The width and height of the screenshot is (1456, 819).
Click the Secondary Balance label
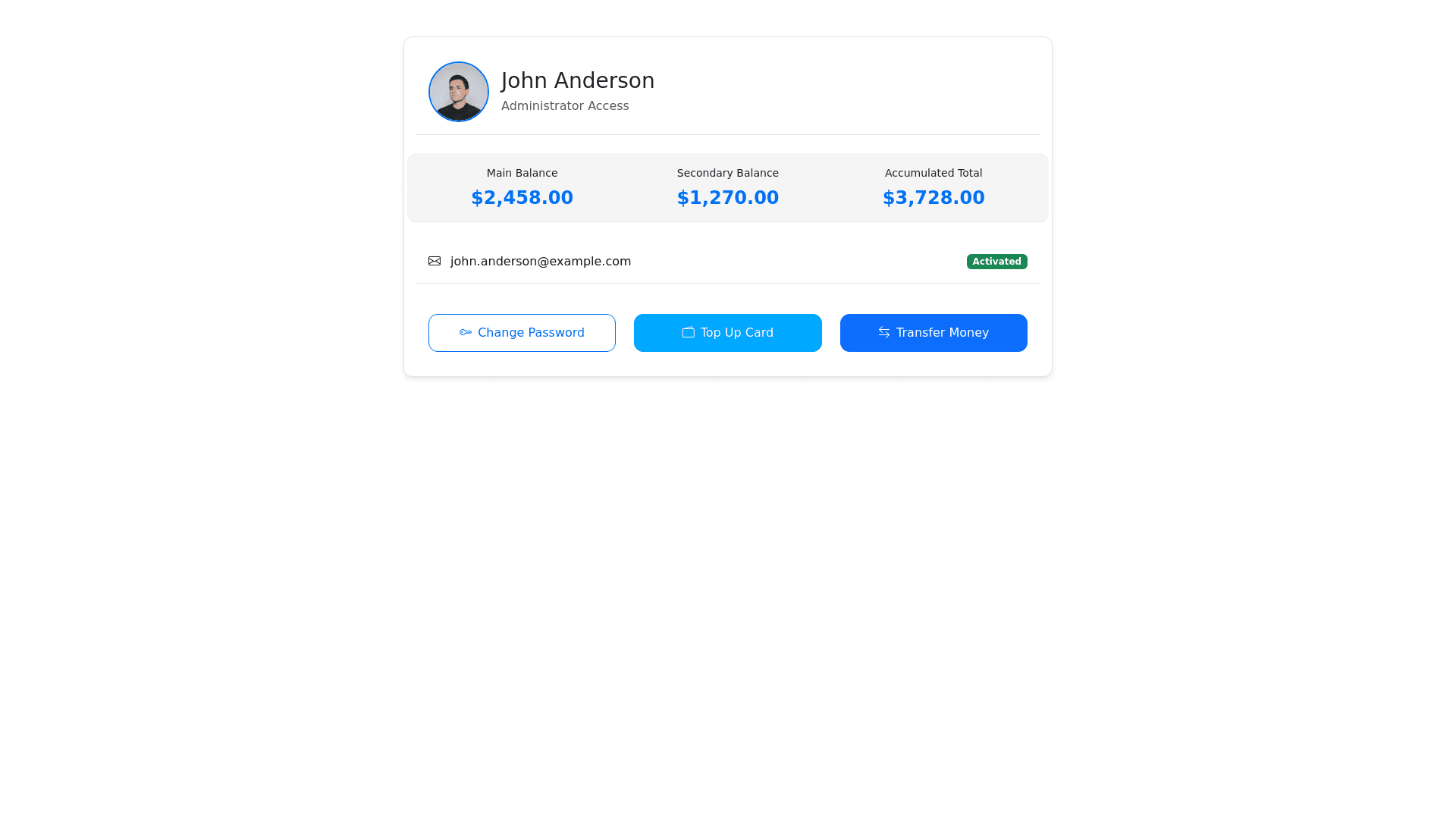pos(727,173)
